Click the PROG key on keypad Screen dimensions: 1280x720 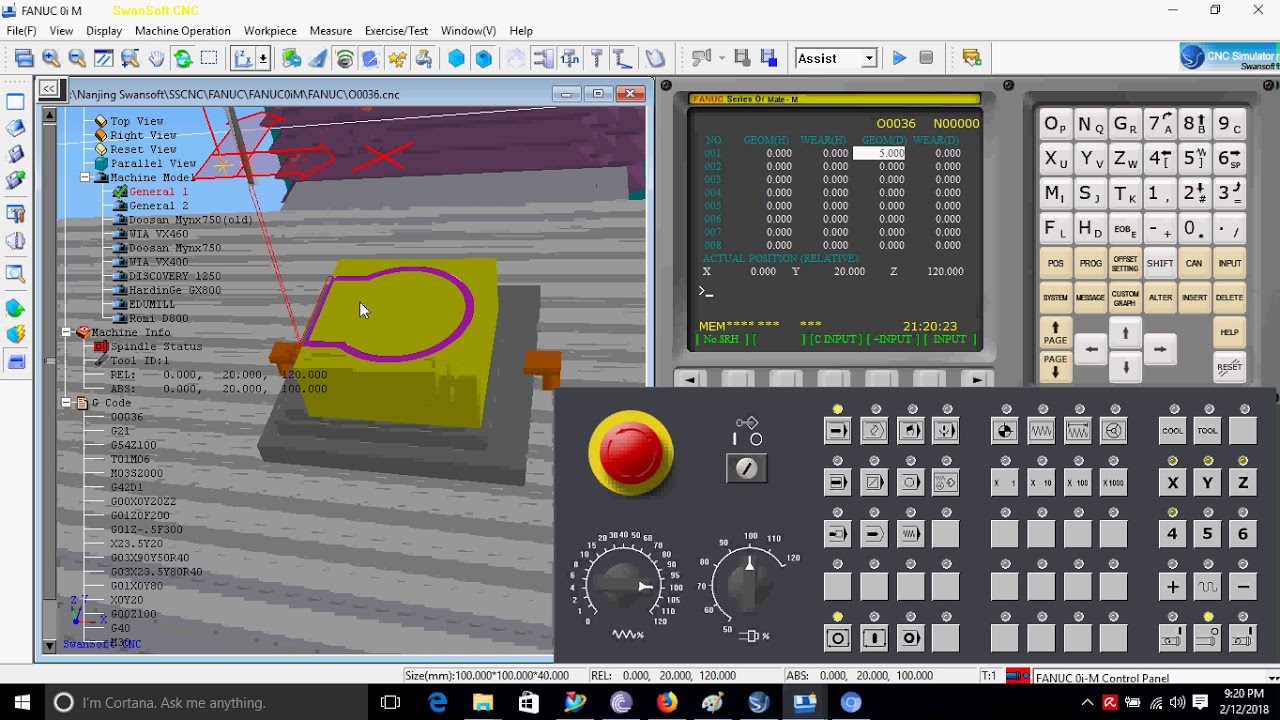1090,264
